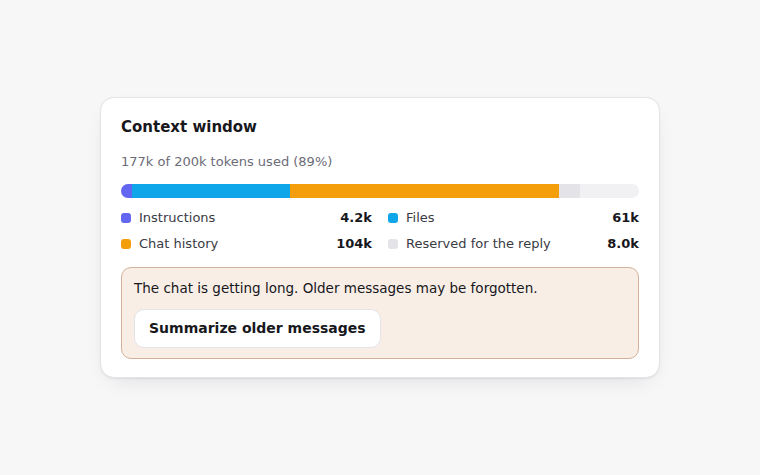Click the 177k of 200k tokens used text
The image size is (760, 475).
[226, 161]
